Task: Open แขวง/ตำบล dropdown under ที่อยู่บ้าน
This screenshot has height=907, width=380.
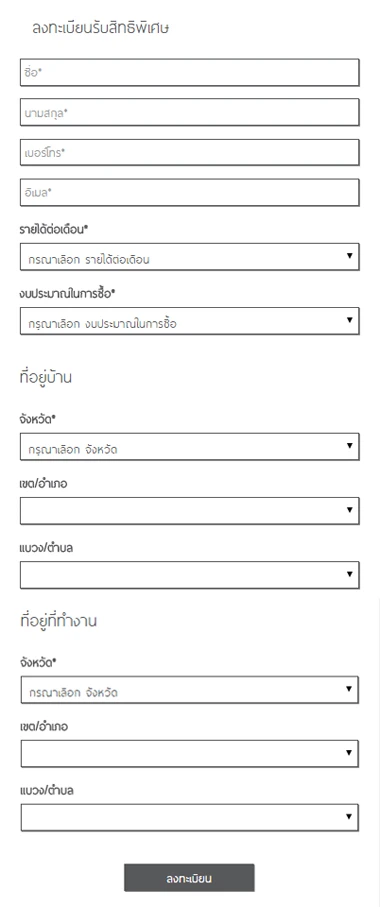Action: coord(190,575)
